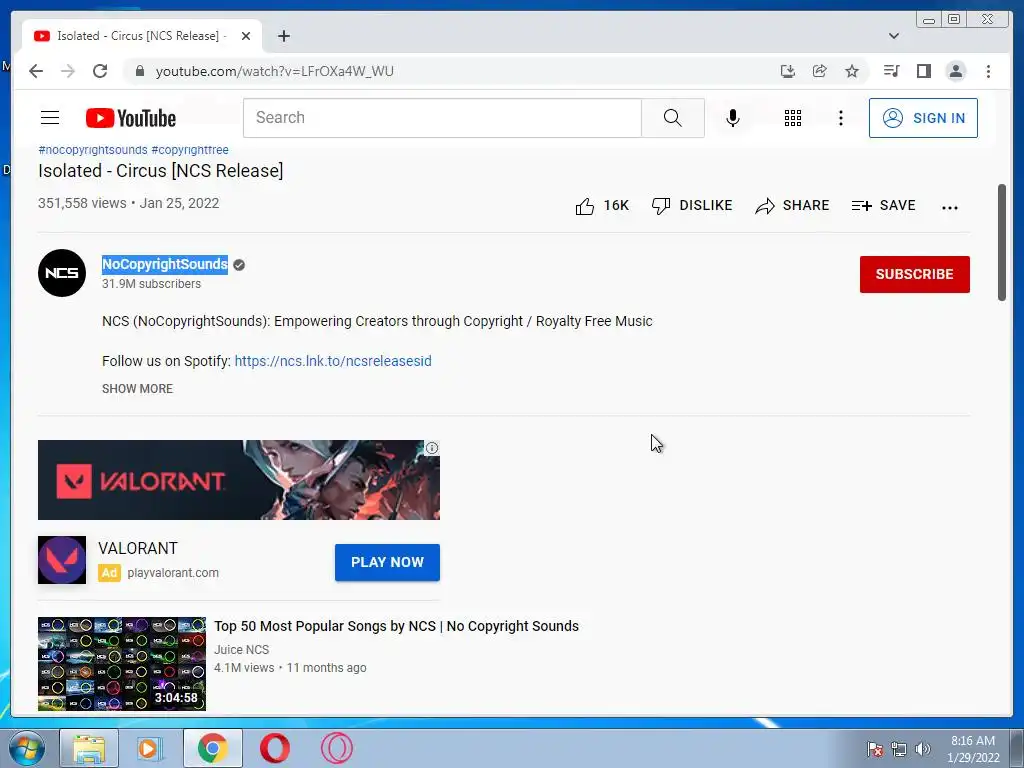This screenshot has width=1024, height=768.
Task: Open Chrome three-dot menu
Action: point(988,71)
